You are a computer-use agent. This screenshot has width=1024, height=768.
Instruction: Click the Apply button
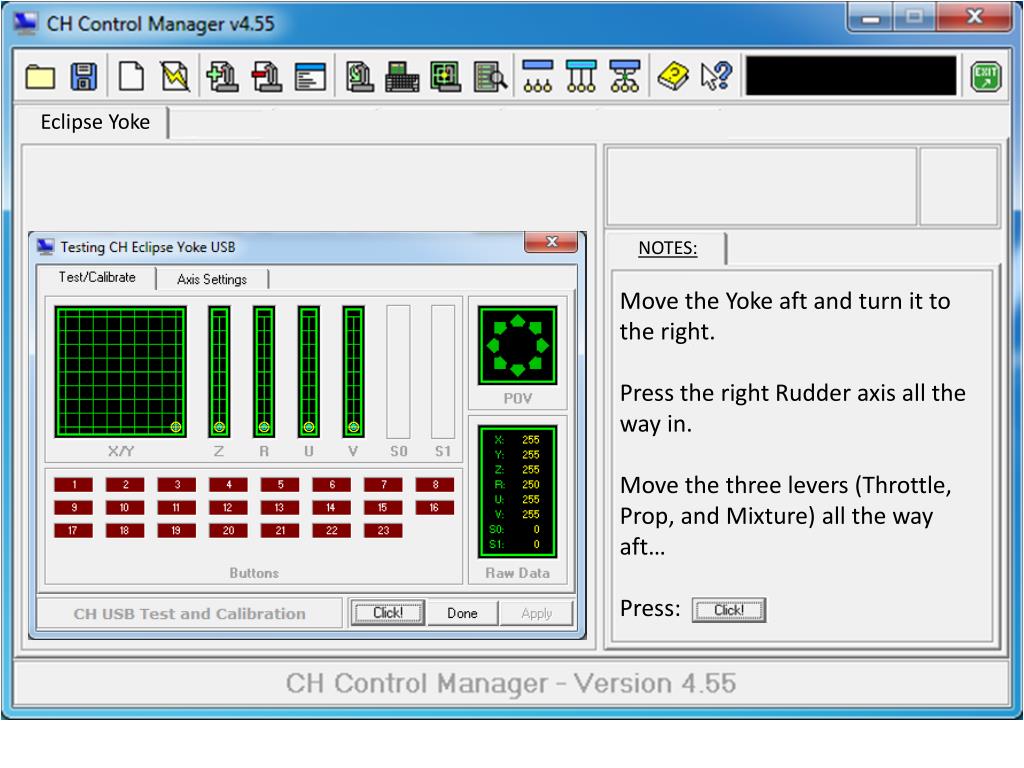tap(537, 613)
